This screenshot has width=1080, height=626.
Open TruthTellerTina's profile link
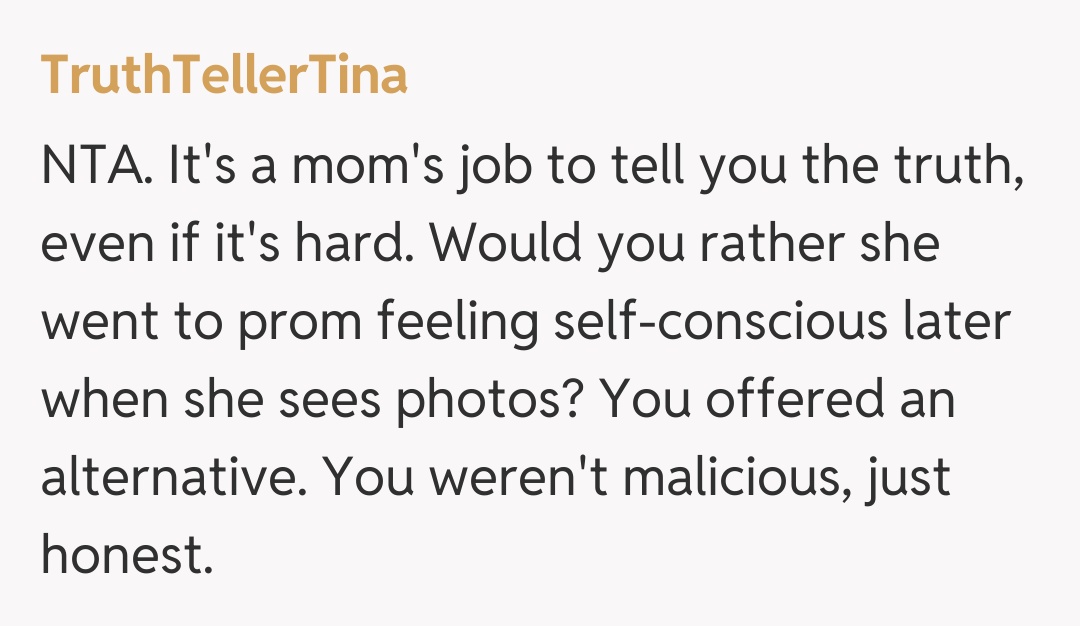(x=224, y=74)
